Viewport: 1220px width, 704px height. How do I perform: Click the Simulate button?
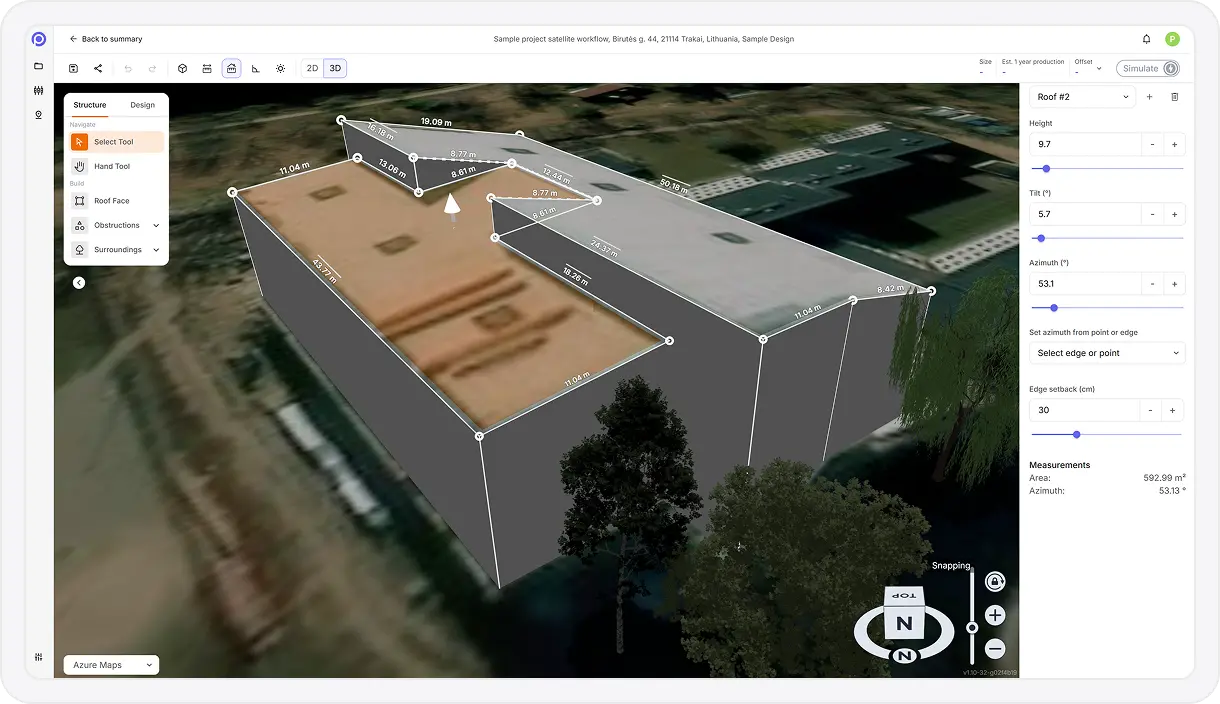pyautogui.click(x=1148, y=69)
